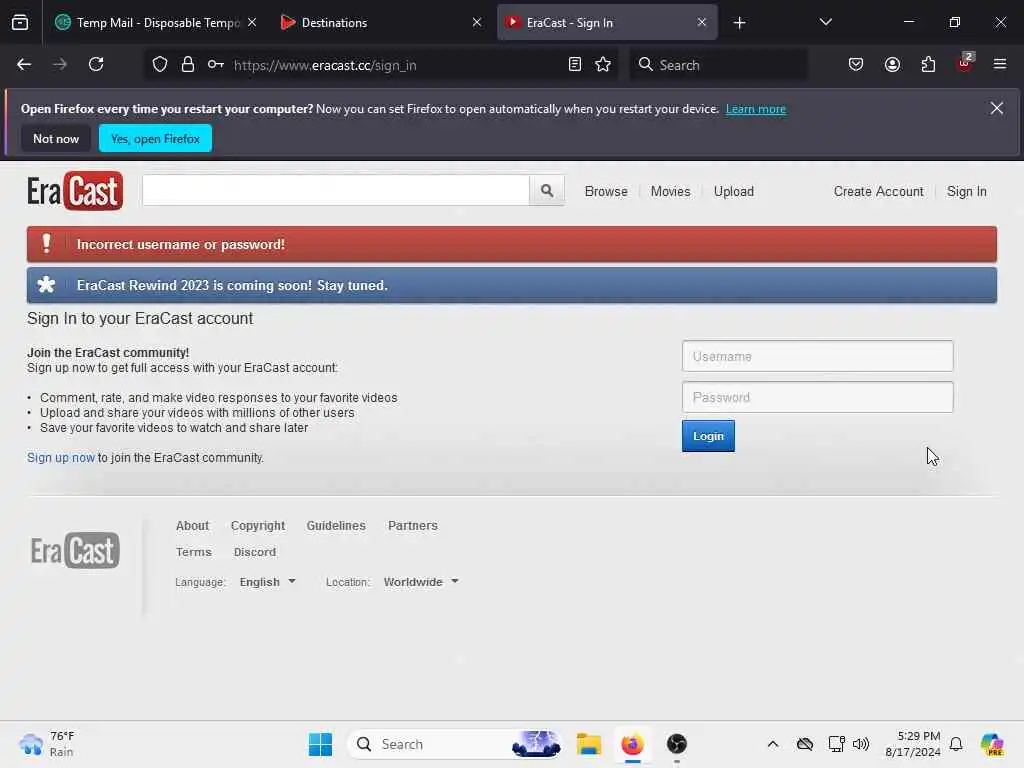This screenshot has width=1024, height=768.
Task: Open the volume speaker tray icon
Action: 861,744
